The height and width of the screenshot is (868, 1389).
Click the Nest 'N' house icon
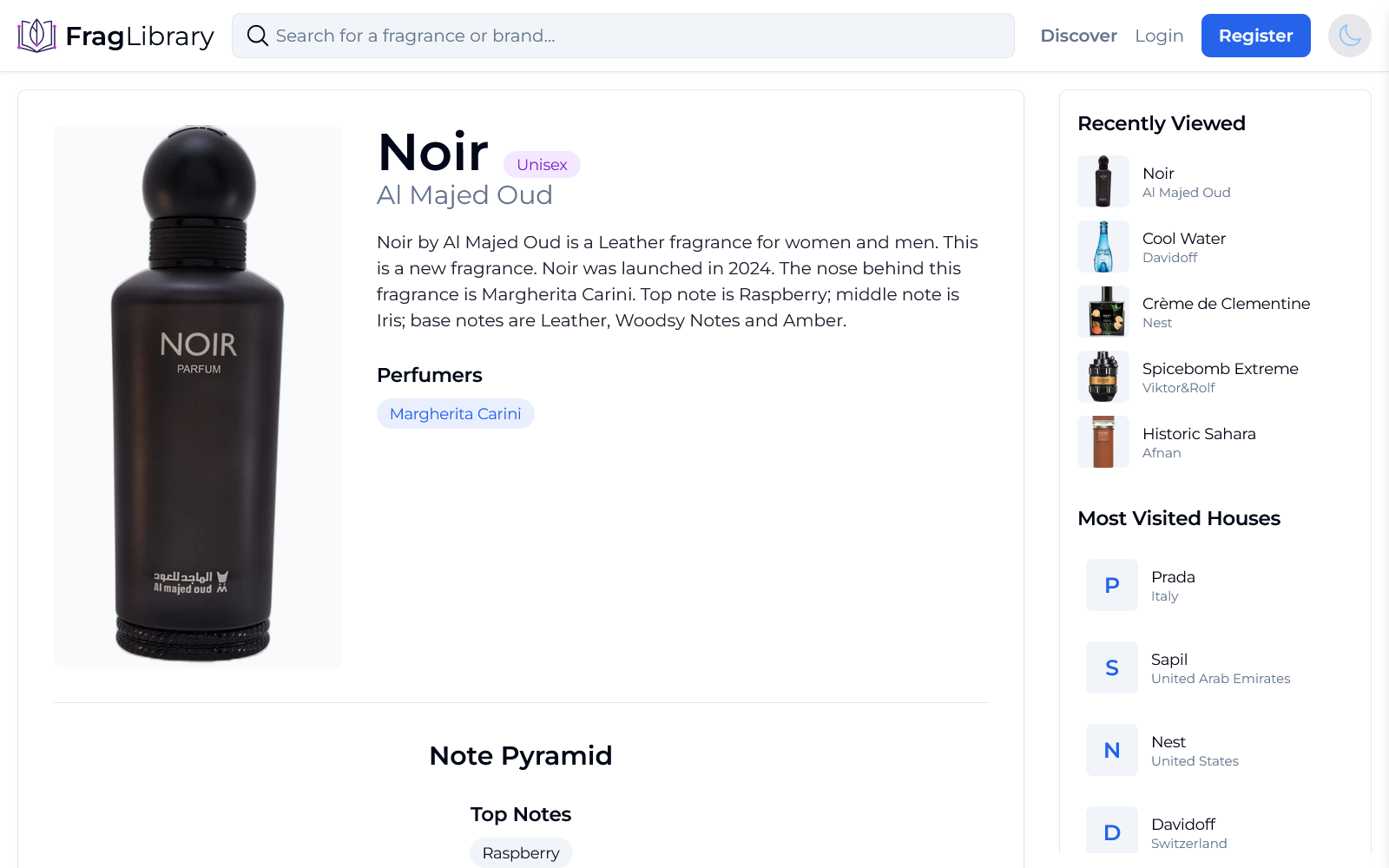[x=1112, y=750]
